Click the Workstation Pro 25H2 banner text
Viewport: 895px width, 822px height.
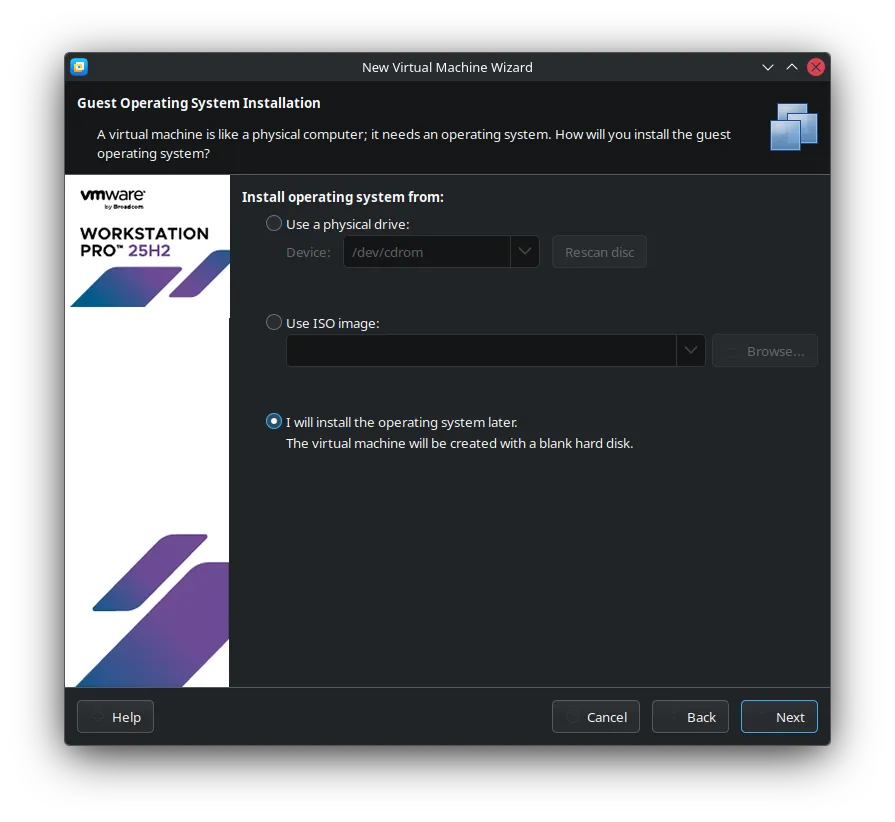pyautogui.click(x=144, y=241)
